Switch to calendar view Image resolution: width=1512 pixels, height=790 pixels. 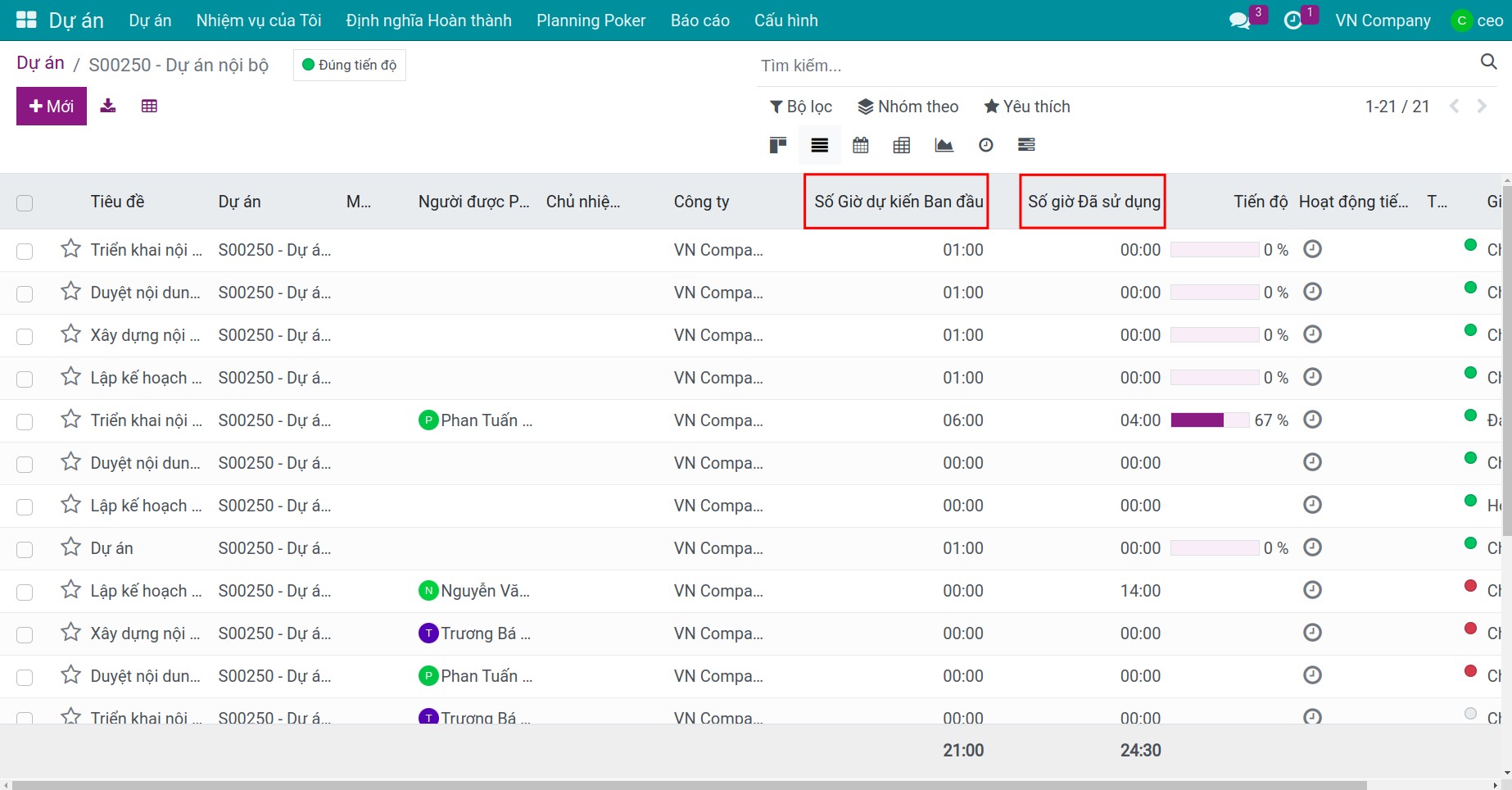[861, 145]
